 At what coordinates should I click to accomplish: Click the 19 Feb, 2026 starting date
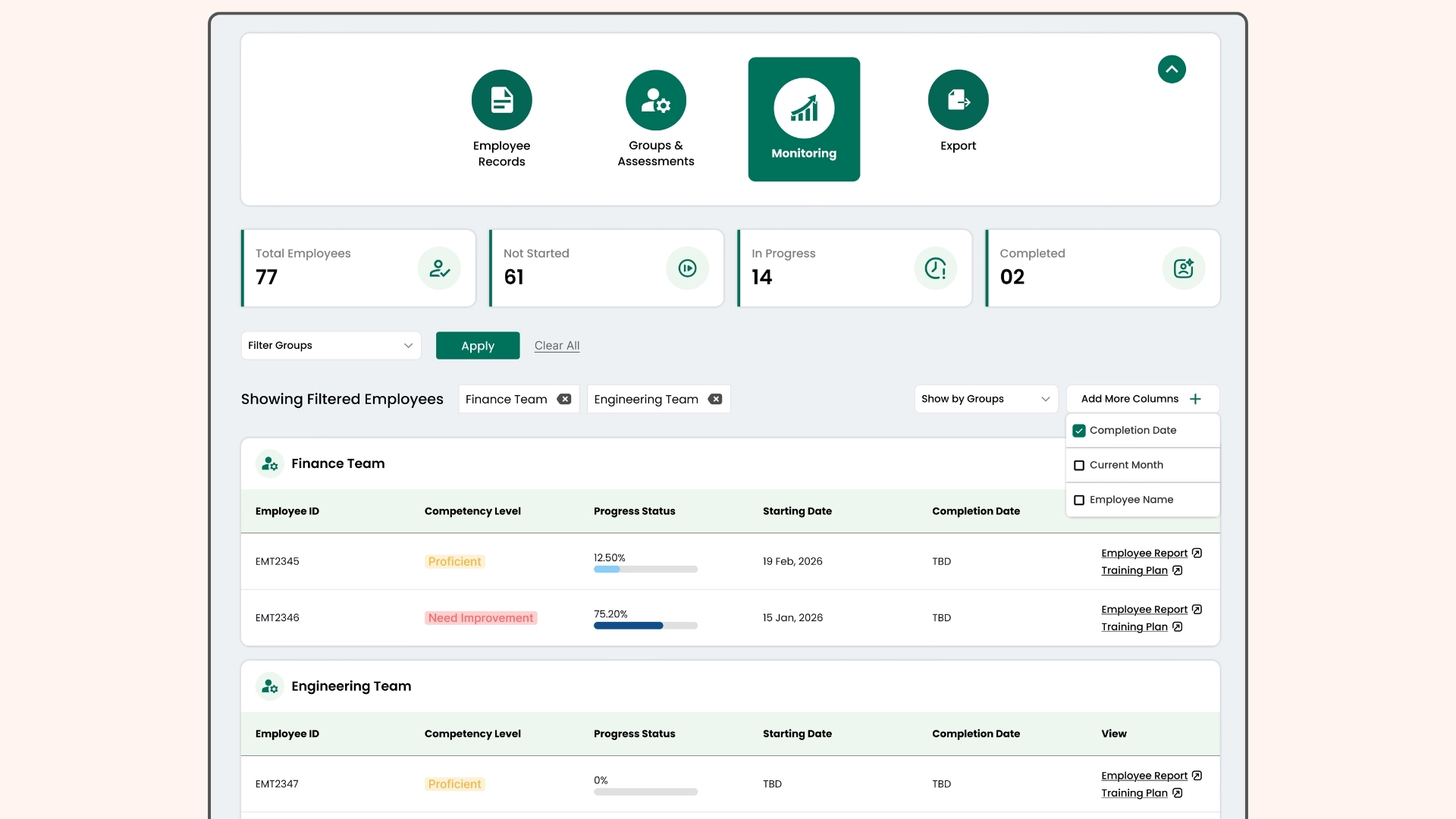click(x=792, y=561)
